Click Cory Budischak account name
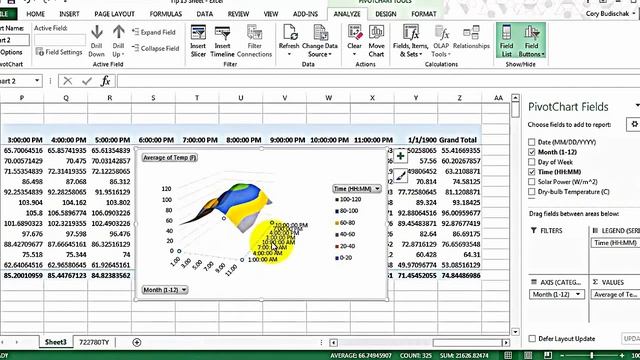The height and width of the screenshot is (360, 640). coord(608,14)
